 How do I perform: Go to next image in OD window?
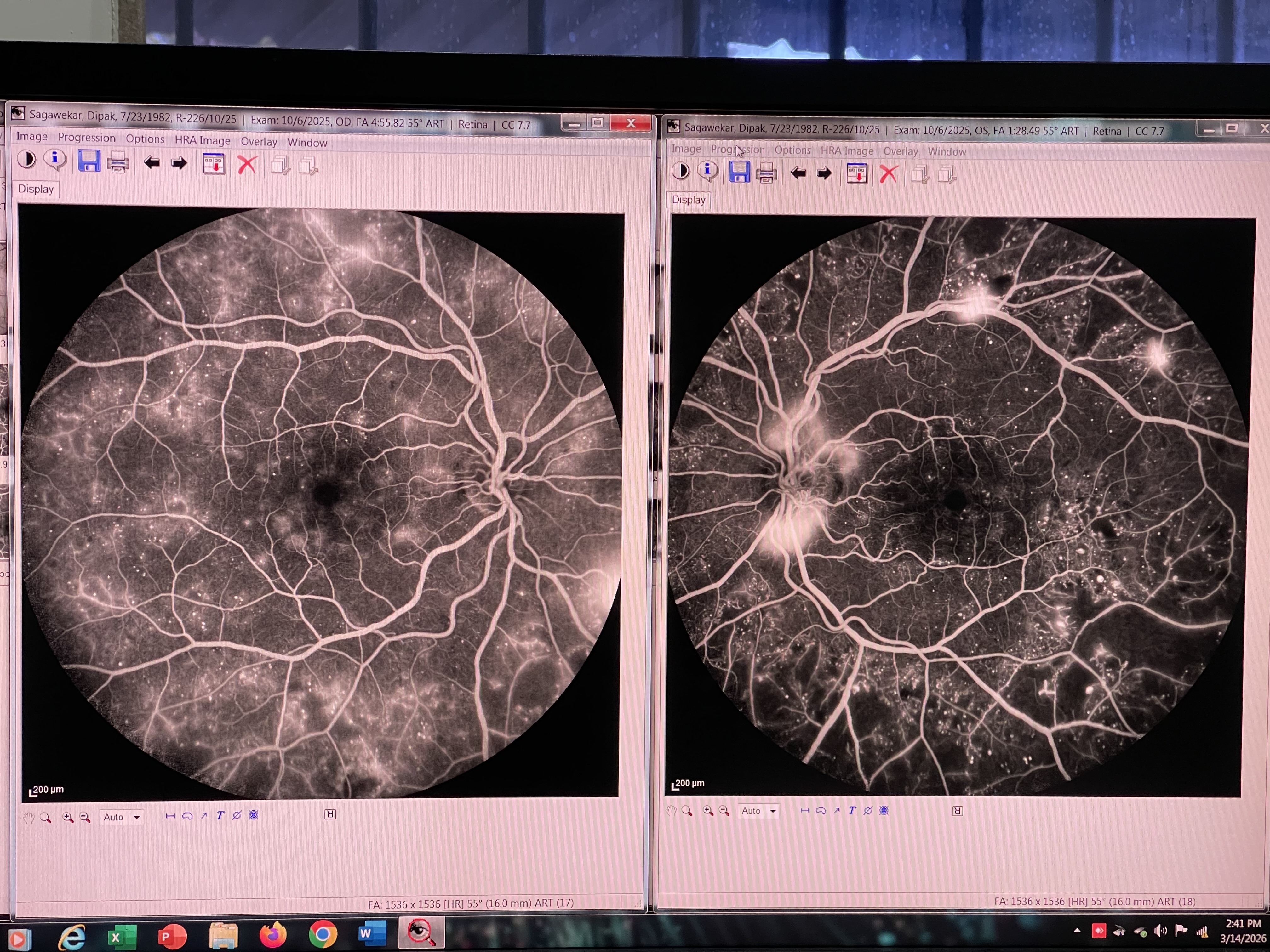pyautogui.click(x=179, y=163)
